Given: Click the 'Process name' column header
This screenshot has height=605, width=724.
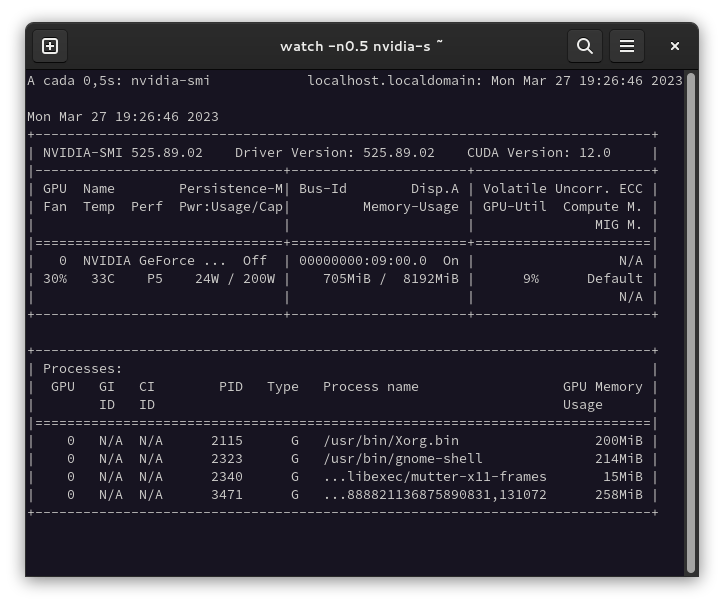Looking at the screenshot, I should coord(370,386).
